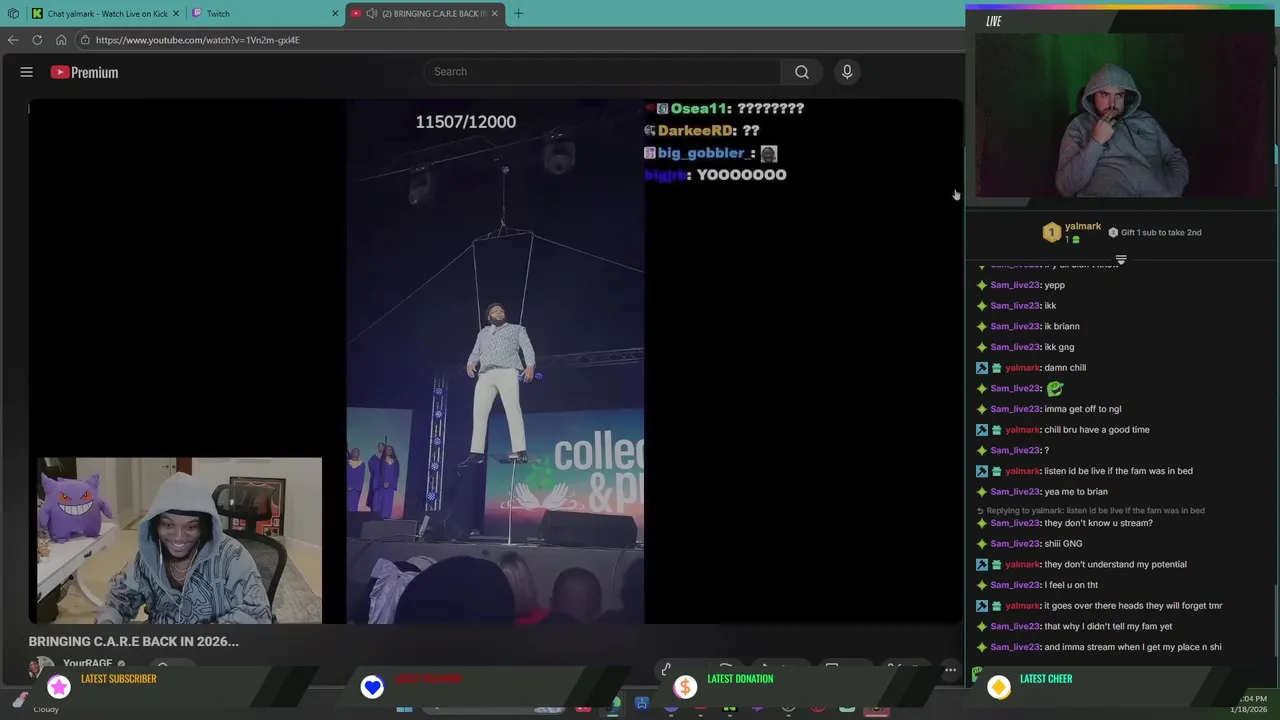The image size is (1280, 720).
Task: Click yalmark on 'chill bru have a good time'
Action: [x=1022, y=429]
